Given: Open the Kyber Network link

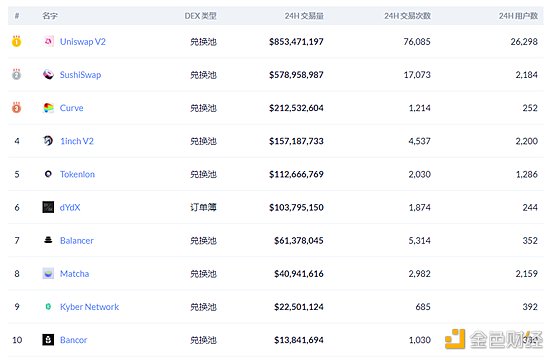Looking at the screenshot, I should click(89, 307).
